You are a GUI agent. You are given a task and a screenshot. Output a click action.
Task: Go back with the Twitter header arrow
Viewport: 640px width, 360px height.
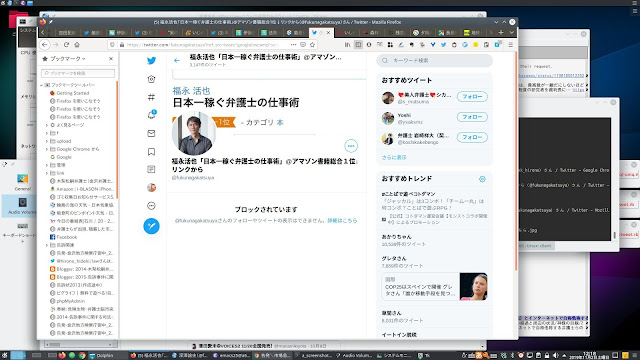tap(177, 60)
